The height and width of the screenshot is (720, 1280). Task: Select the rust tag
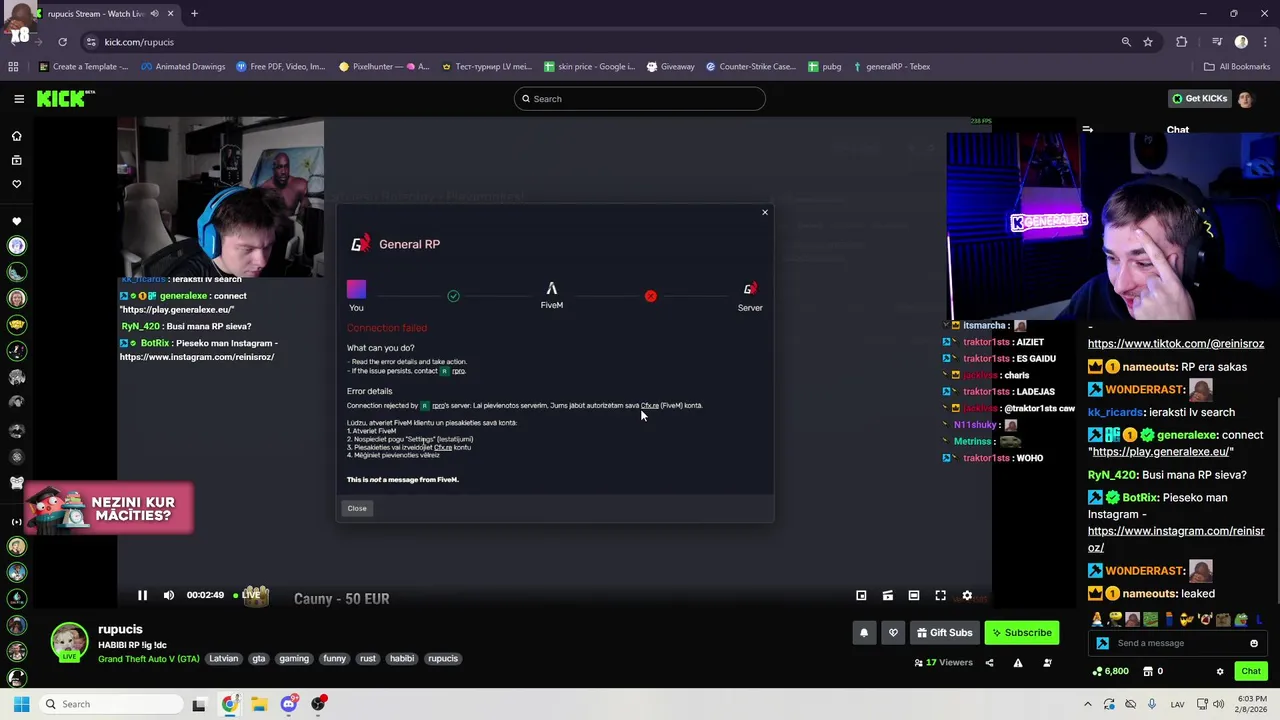coord(368,658)
